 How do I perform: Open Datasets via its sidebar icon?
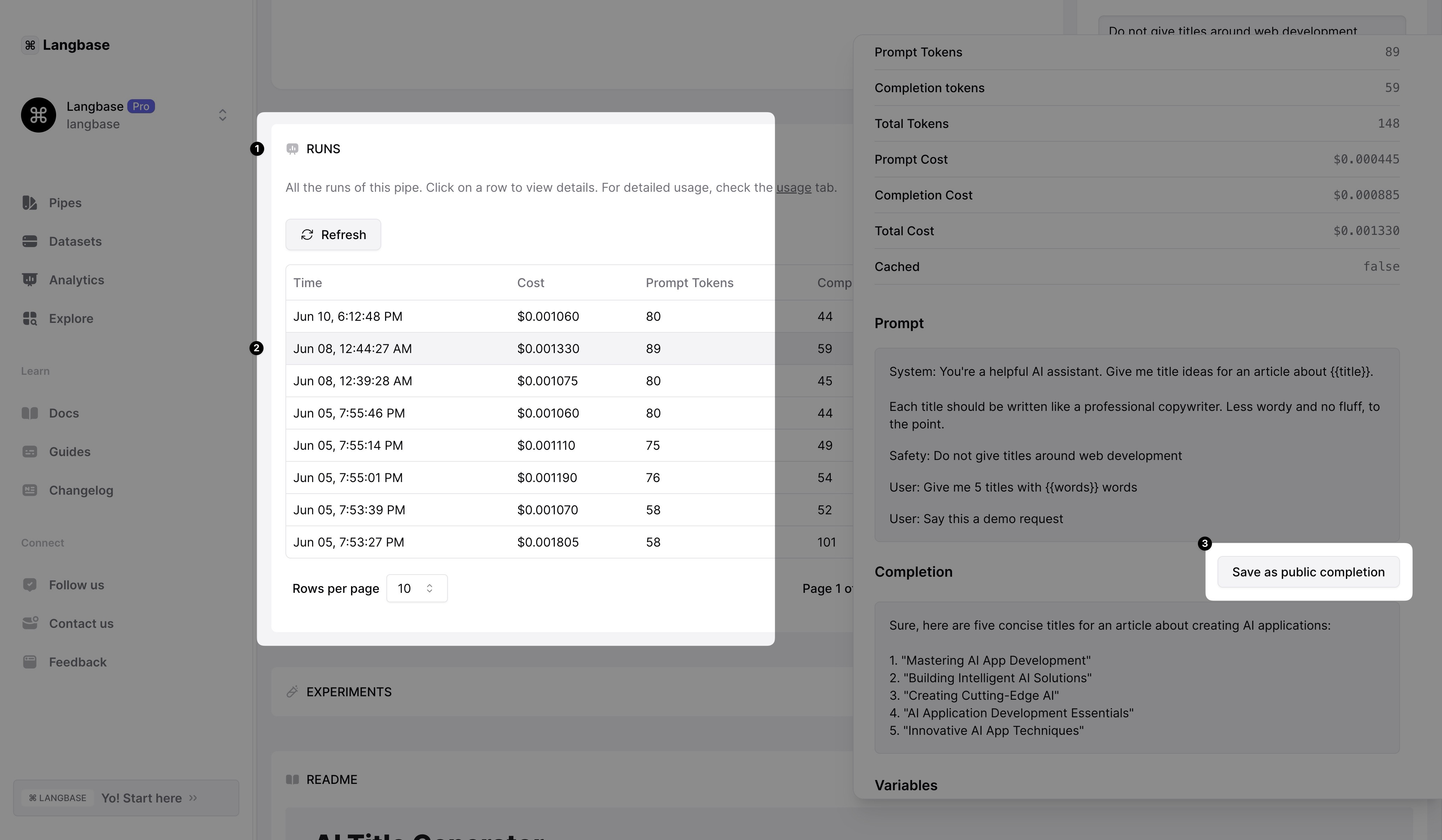pyautogui.click(x=30, y=242)
